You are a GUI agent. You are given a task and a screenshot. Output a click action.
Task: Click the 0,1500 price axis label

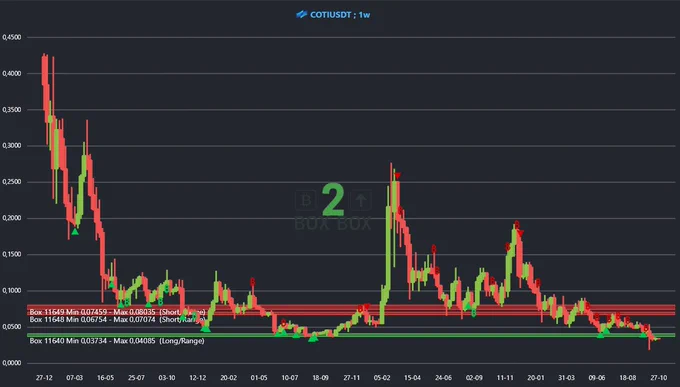point(12,255)
